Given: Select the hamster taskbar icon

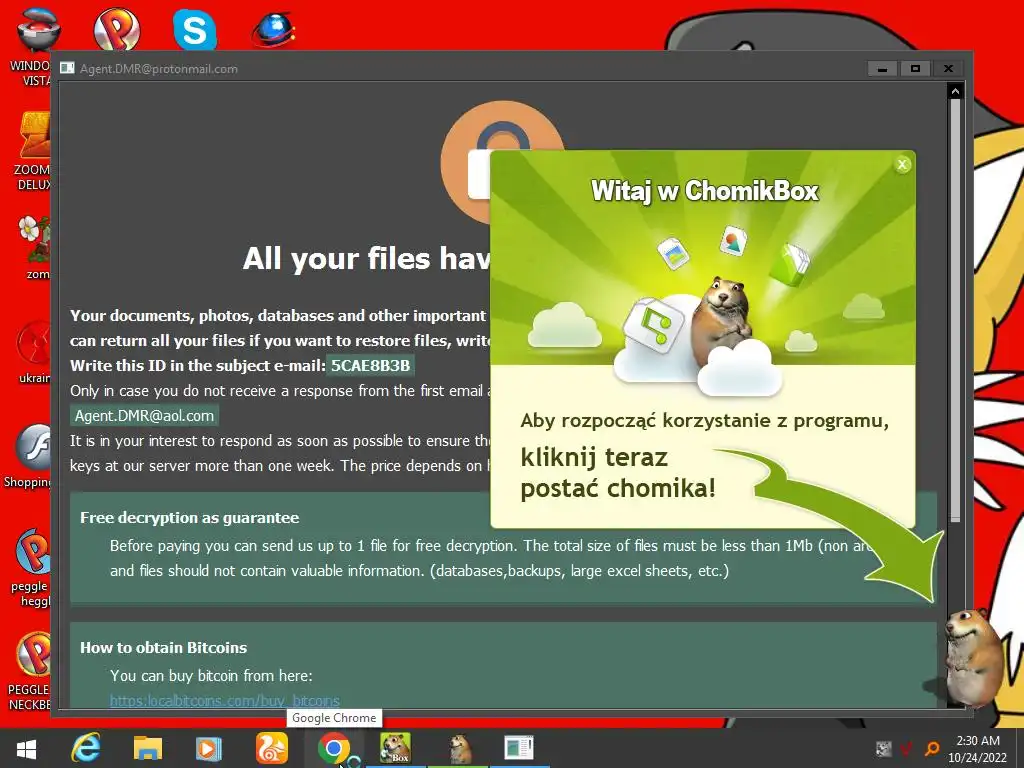Looking at the screenshot, I should pyautogui.click(x=459, y=748).
